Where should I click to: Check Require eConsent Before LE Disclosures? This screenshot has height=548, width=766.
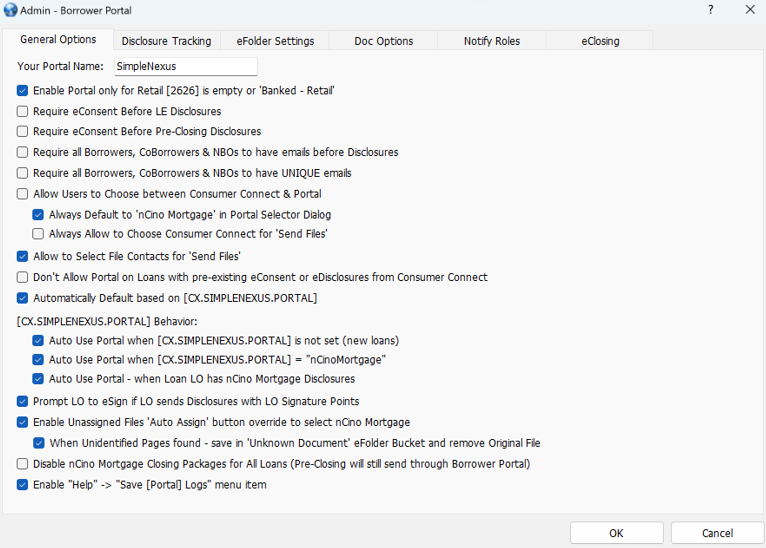click(22, 111)
